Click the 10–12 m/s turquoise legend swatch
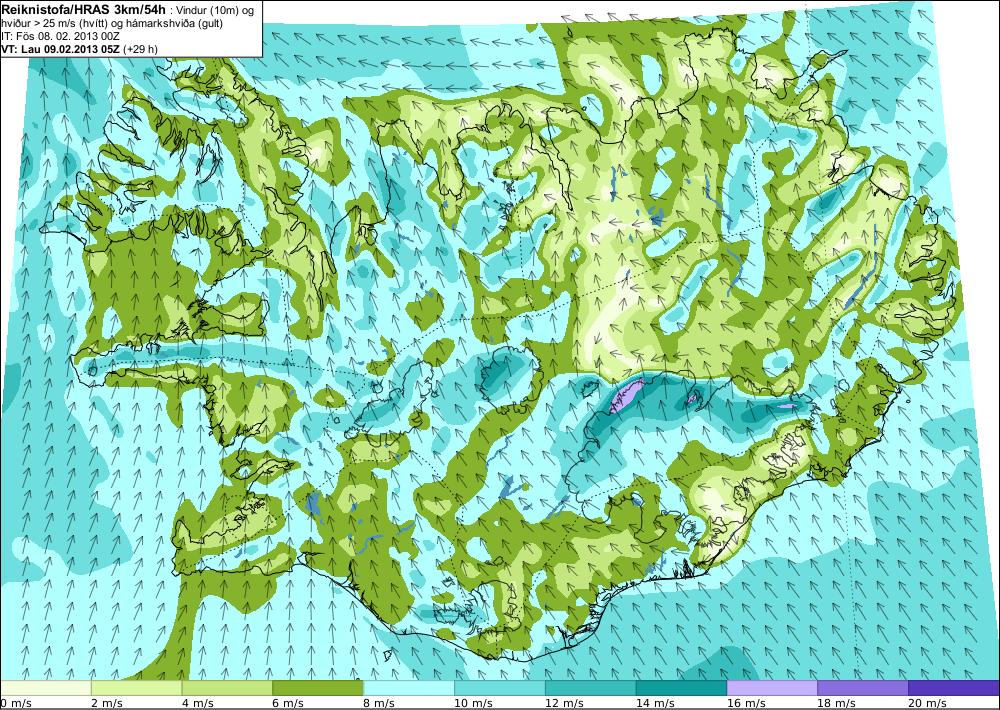Image resolution: width=1000 pixels, height=710 pixels. click(499, 688)
